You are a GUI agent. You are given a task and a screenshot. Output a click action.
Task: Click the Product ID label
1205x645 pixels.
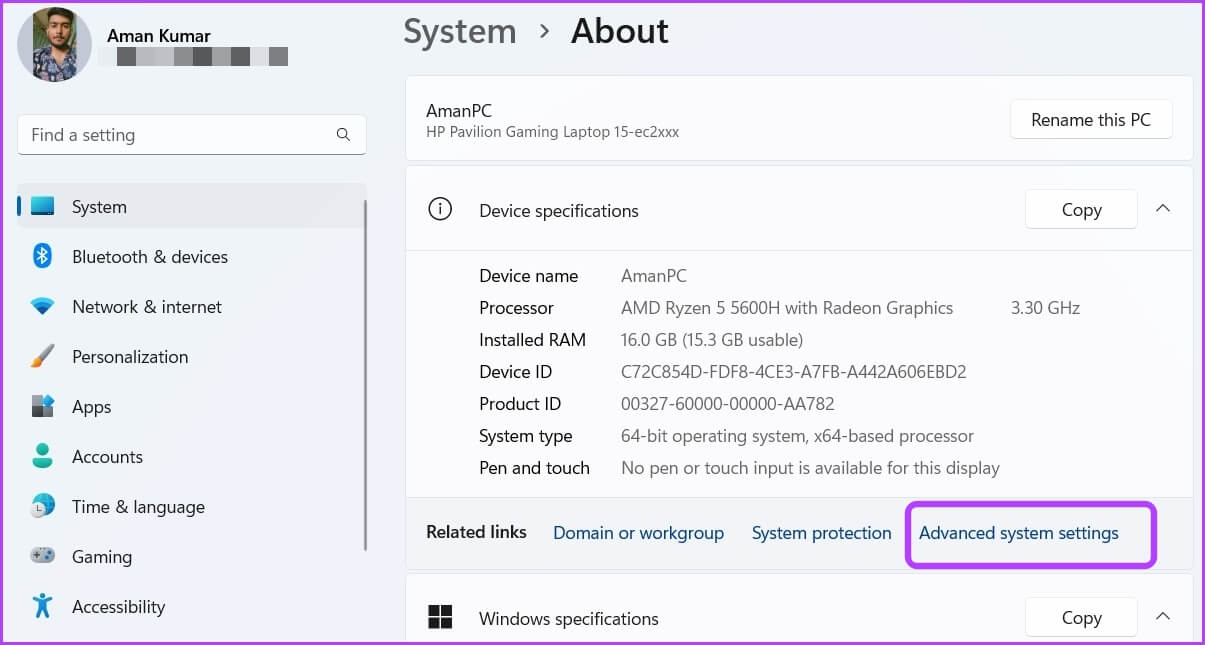520,404
